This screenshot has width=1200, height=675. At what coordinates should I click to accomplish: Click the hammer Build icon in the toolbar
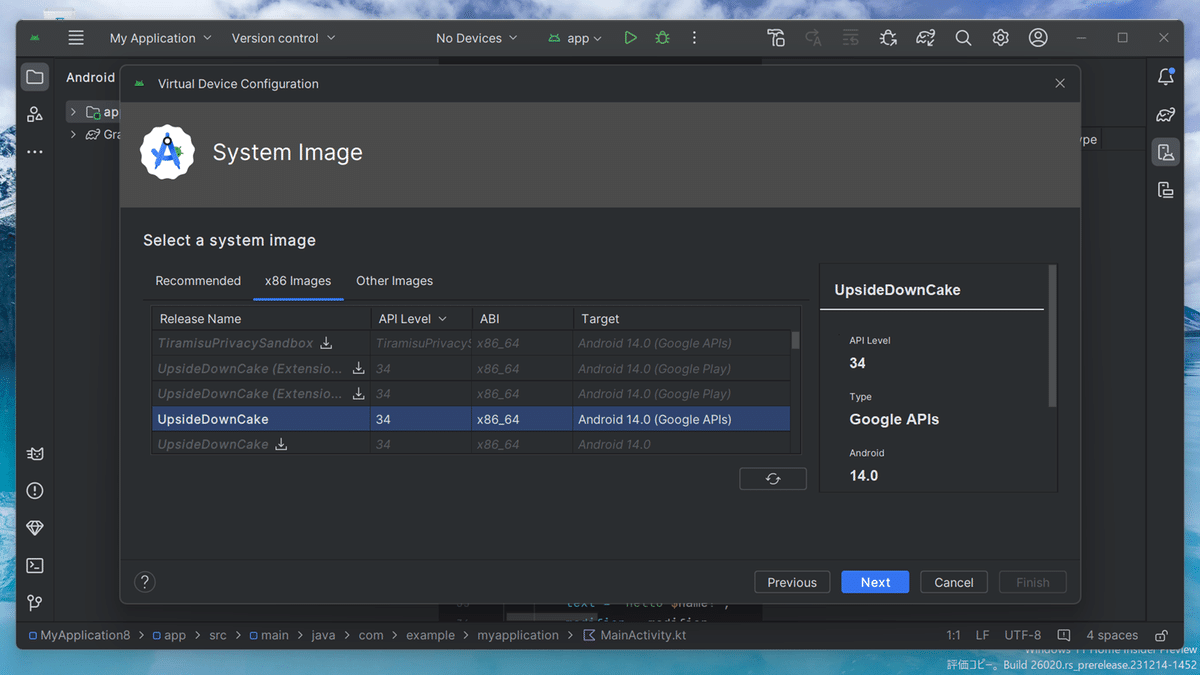tap(776, 38)
